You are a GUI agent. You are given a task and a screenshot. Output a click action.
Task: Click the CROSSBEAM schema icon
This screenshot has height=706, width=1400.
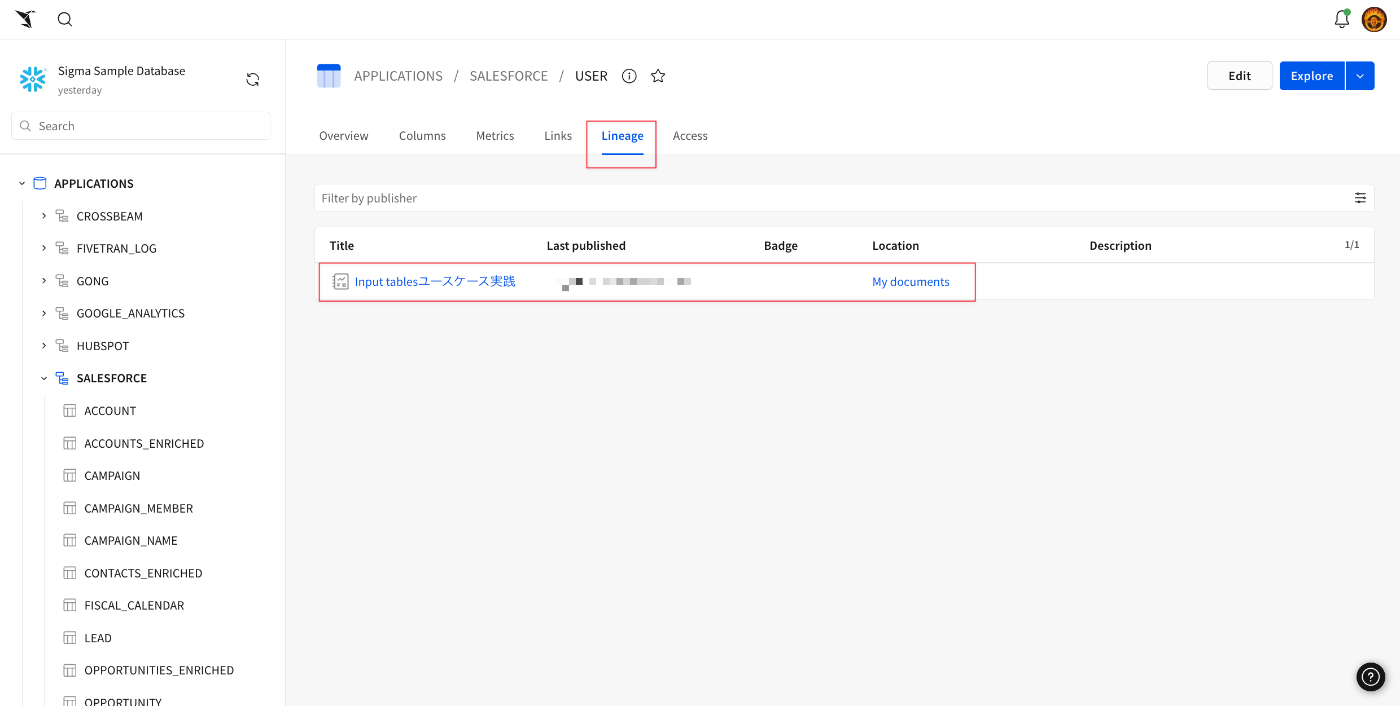click(x=62, y=216)
